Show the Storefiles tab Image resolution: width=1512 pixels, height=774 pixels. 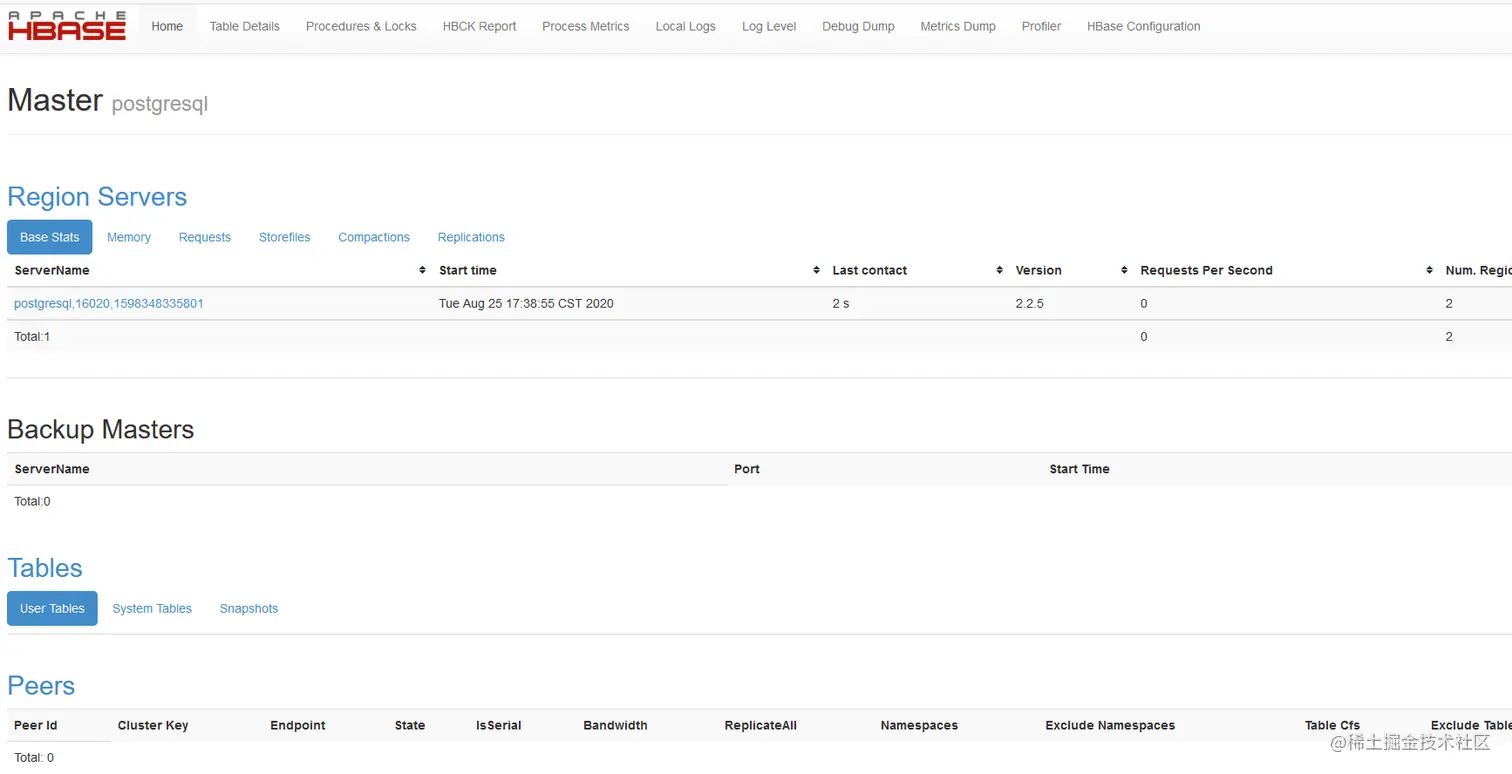(x=285, y=237)
